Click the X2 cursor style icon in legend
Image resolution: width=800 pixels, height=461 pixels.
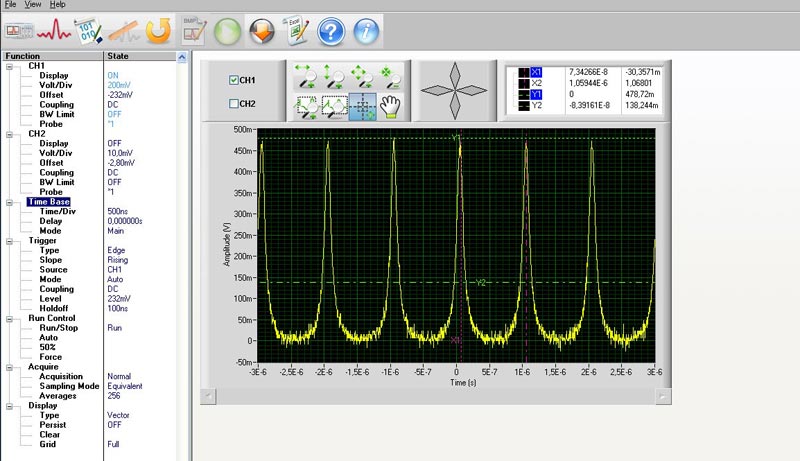pyautogui.click(x=523, y=83)
